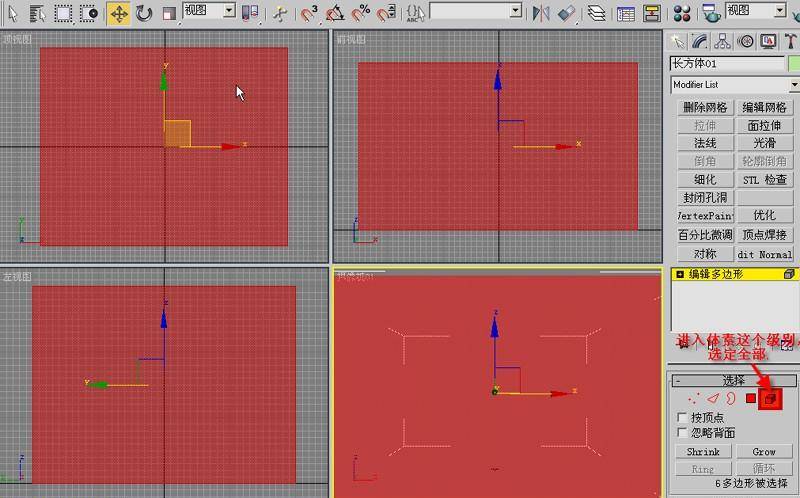Select the Rotate tool
The width and height of the screenshot is (800, 498).
coord(144,13)
